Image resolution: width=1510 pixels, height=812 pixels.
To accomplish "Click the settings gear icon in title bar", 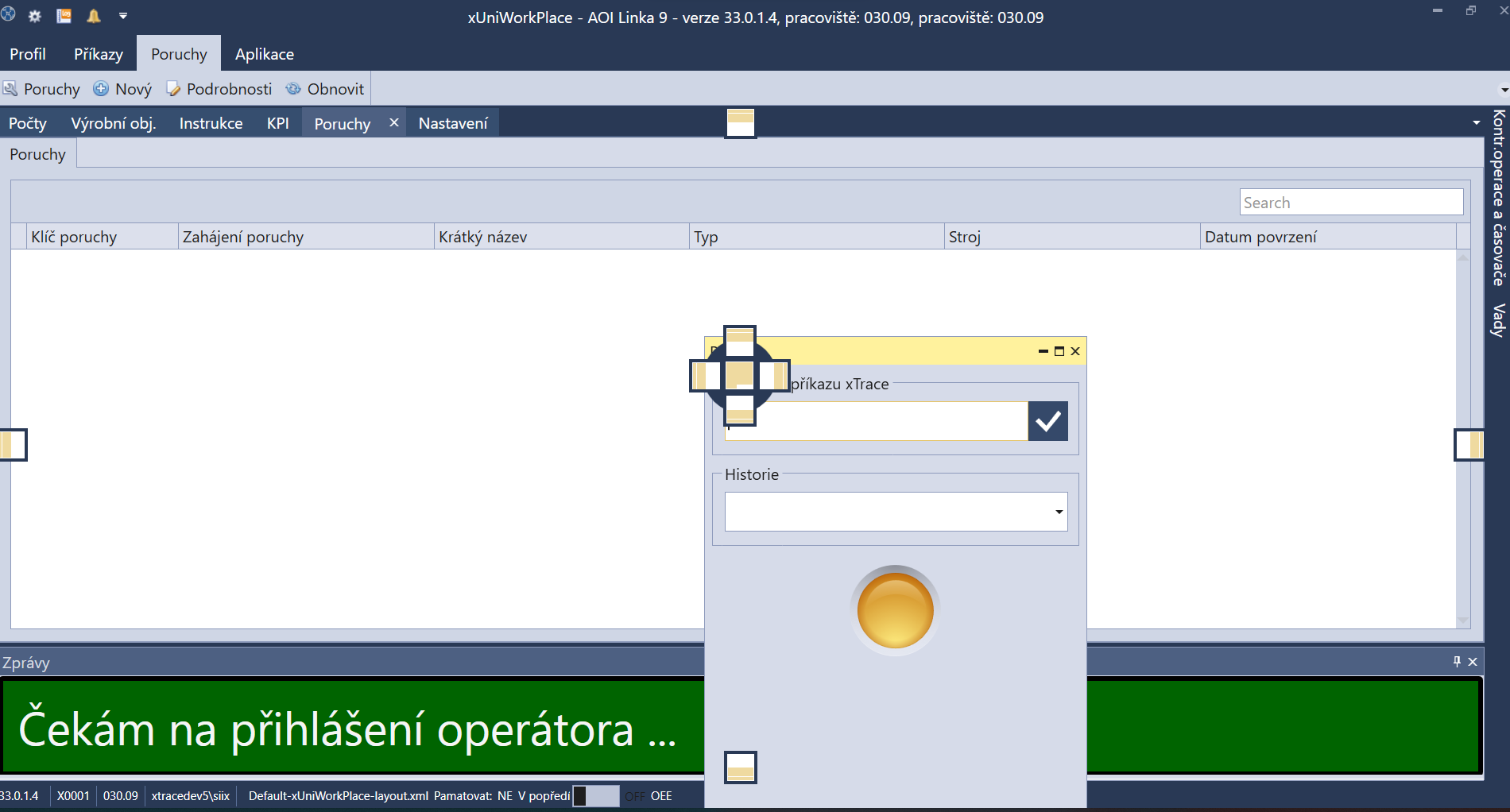I will (35, 16).
